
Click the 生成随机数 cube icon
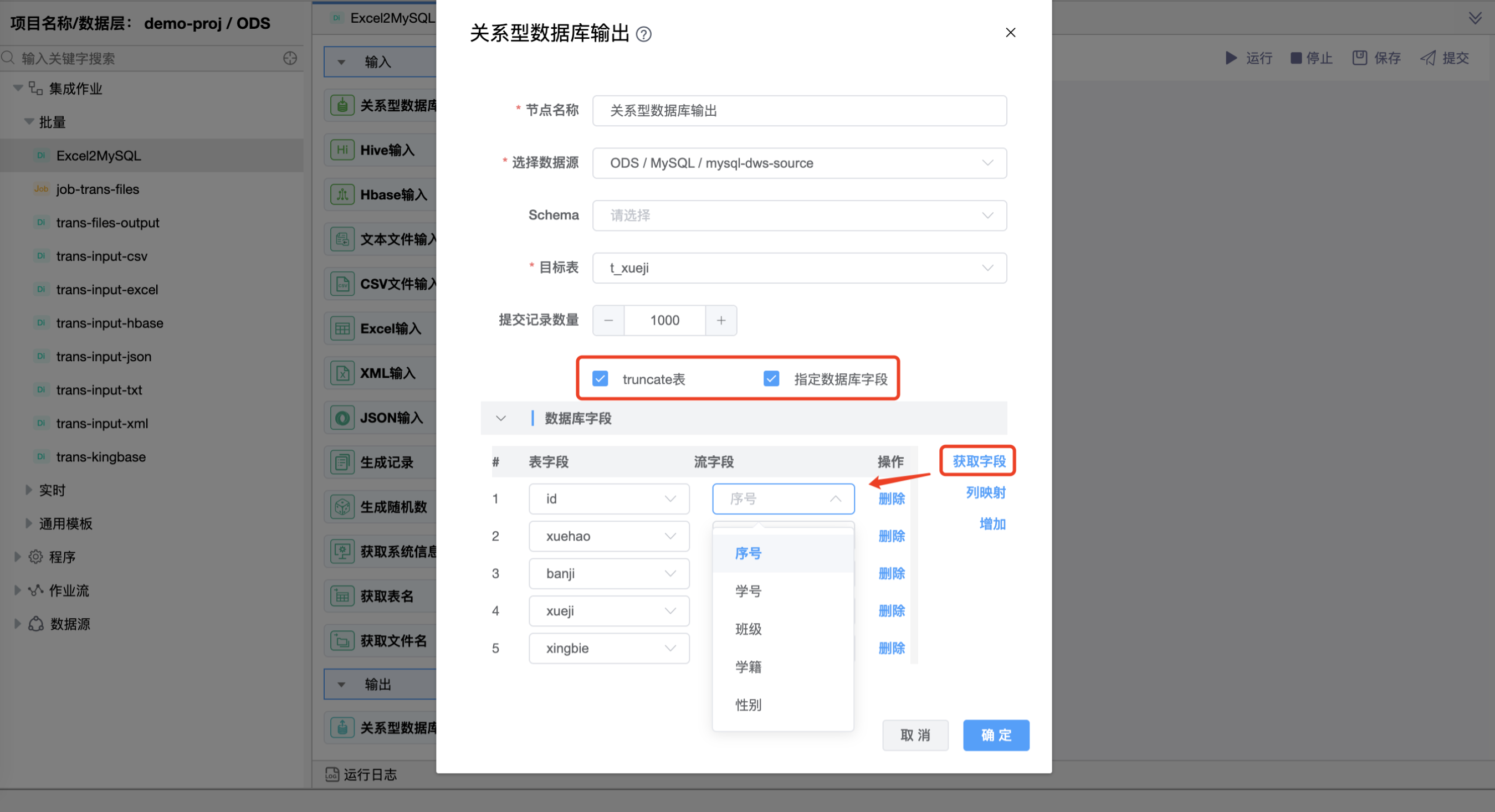(342, 507)
